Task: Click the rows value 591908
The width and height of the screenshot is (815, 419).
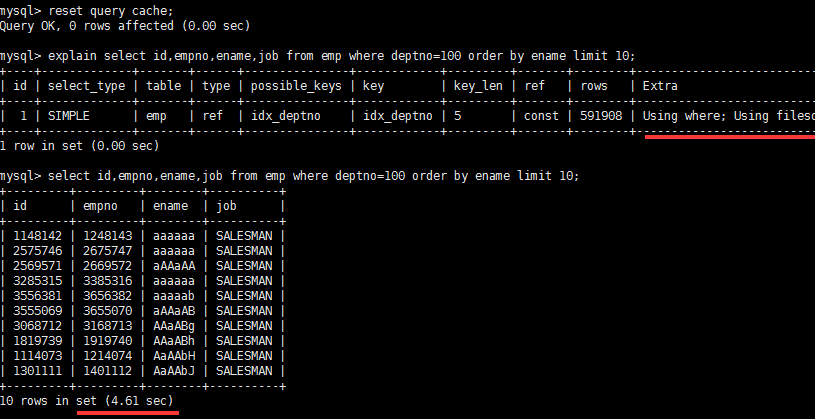Action: click(x=601, y=116)
